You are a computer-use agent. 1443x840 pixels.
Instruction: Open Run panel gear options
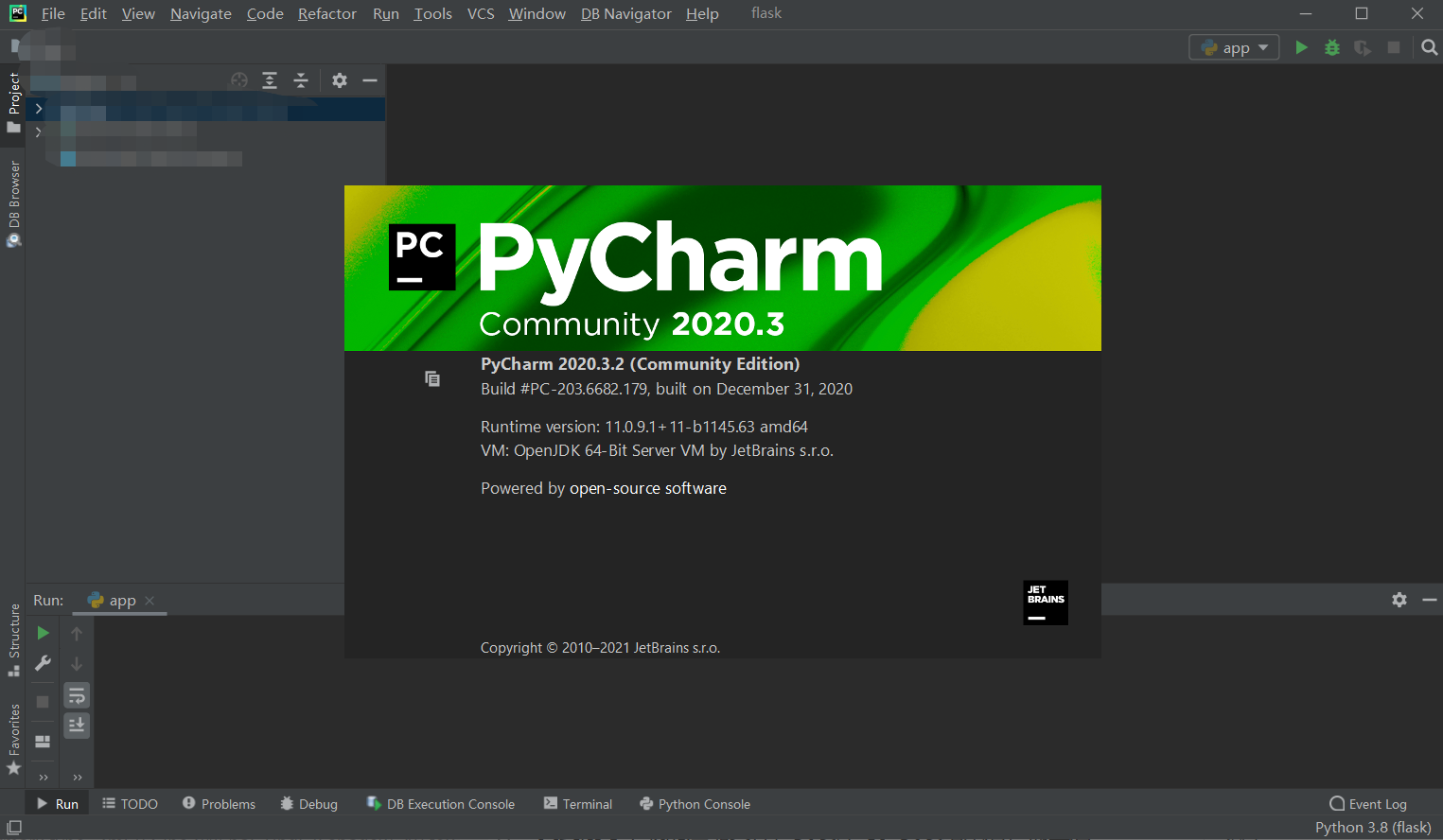pyautogui.click(x=1399, y=600)
